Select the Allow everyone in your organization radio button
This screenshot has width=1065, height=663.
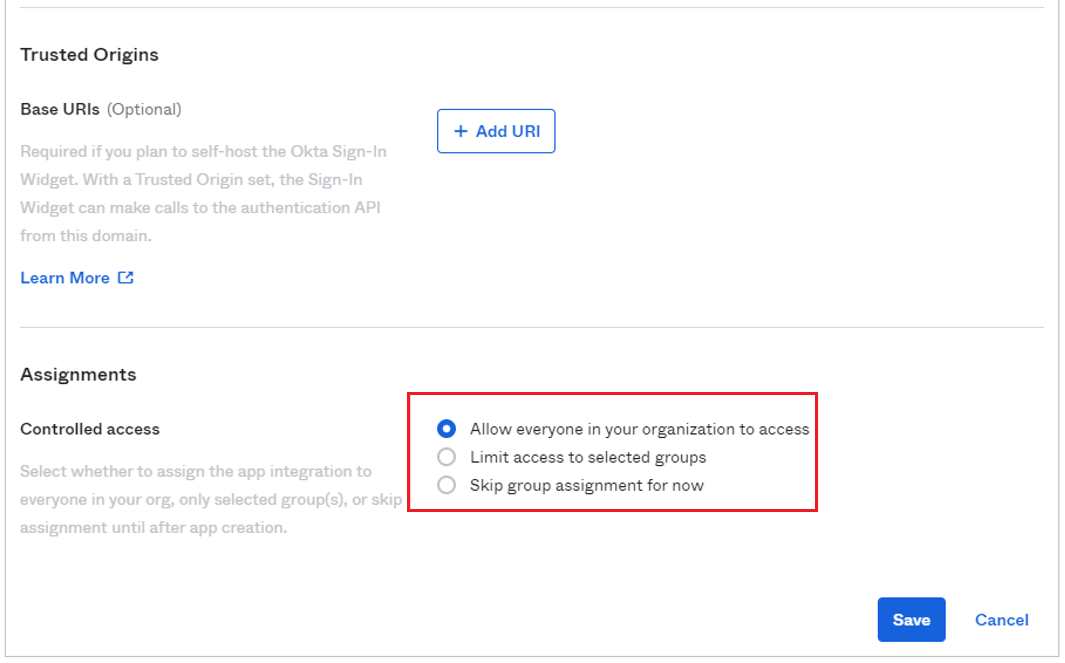[447, 429]
